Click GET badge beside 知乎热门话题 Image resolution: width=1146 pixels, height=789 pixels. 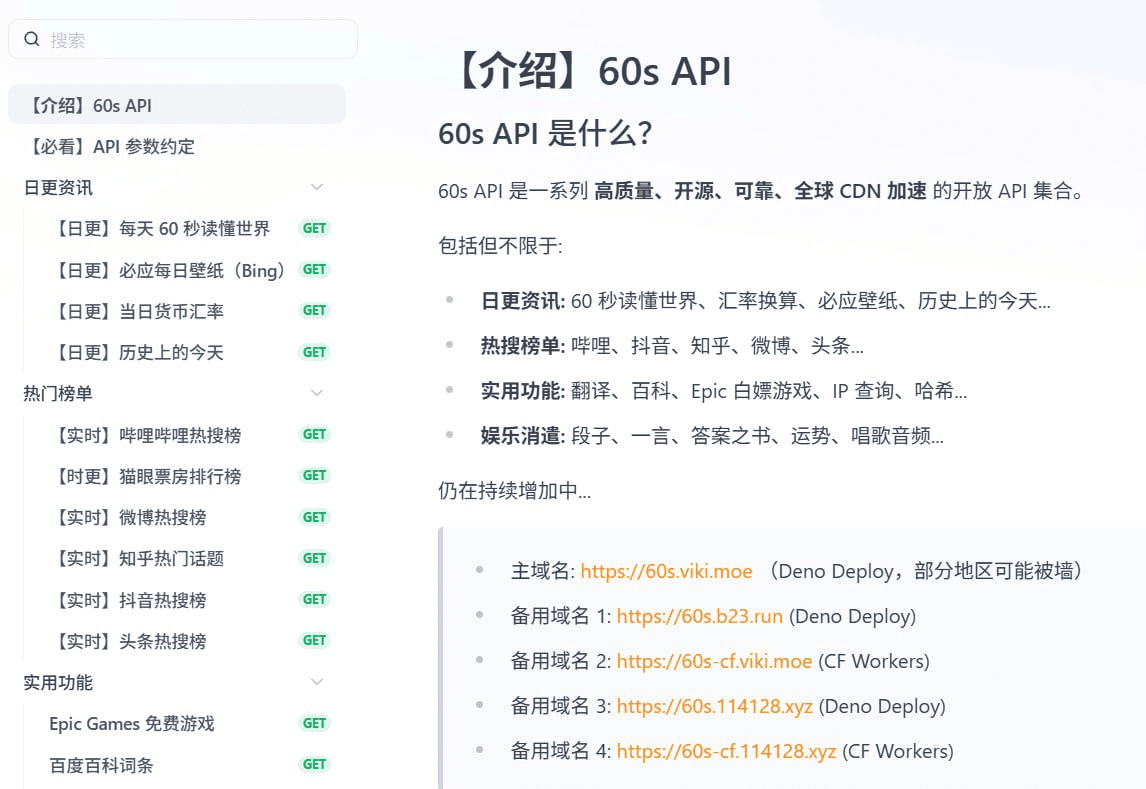point(315,558)
